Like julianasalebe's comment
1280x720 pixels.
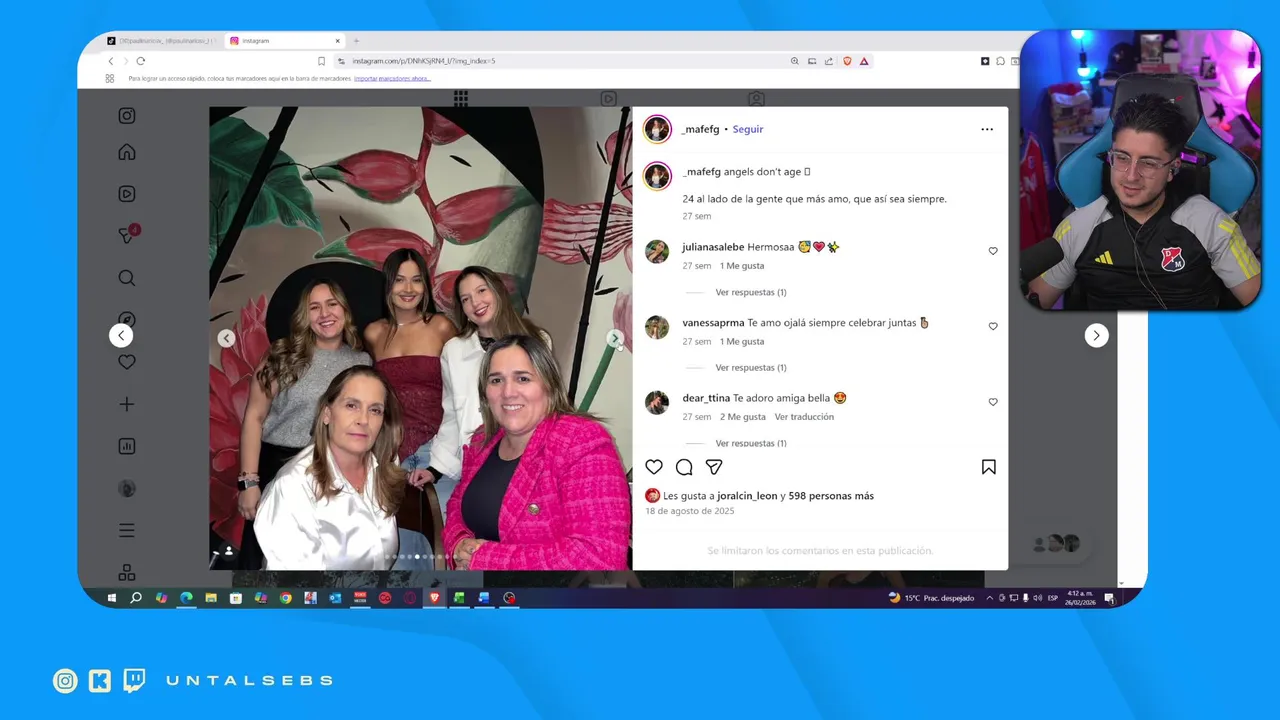[x=993, y=251]
